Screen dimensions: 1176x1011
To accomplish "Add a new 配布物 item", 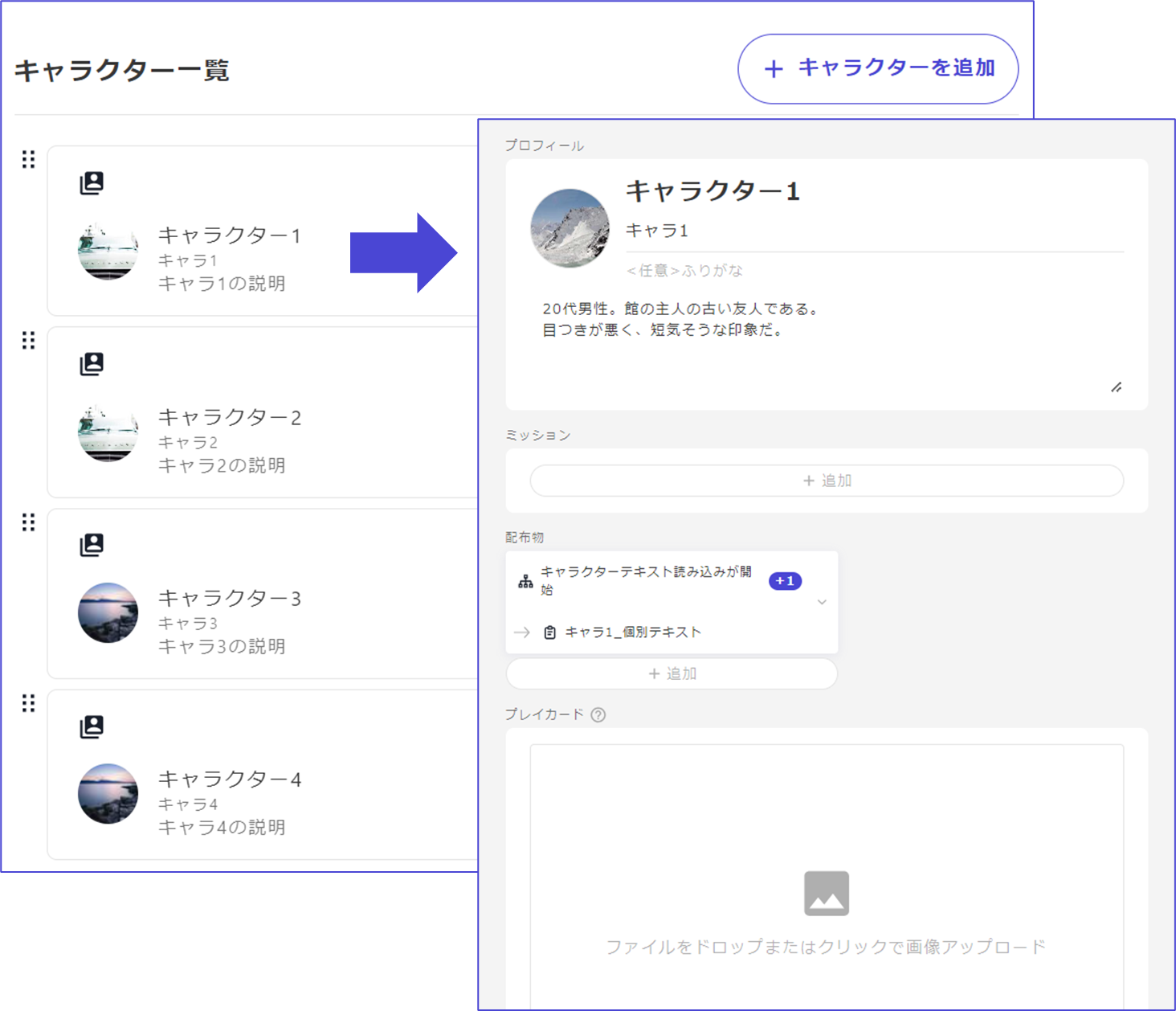I will coord(672,673).
